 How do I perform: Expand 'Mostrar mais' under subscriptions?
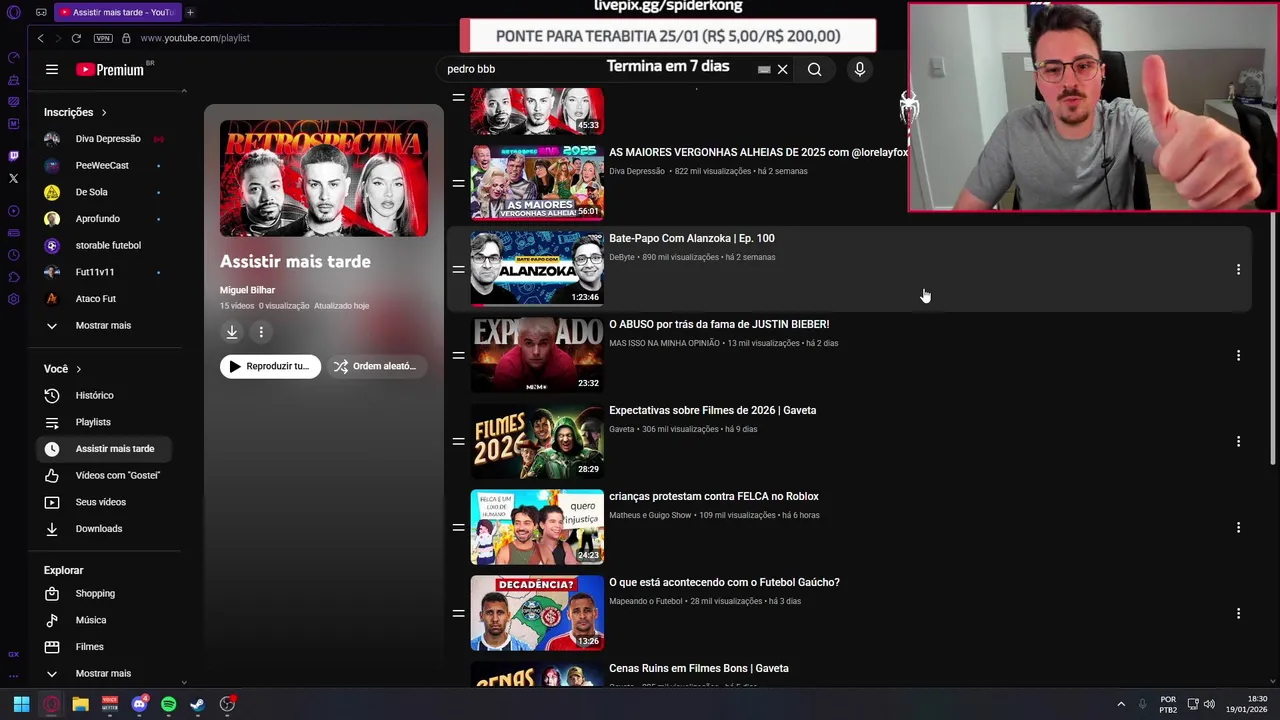coord(103,325)
